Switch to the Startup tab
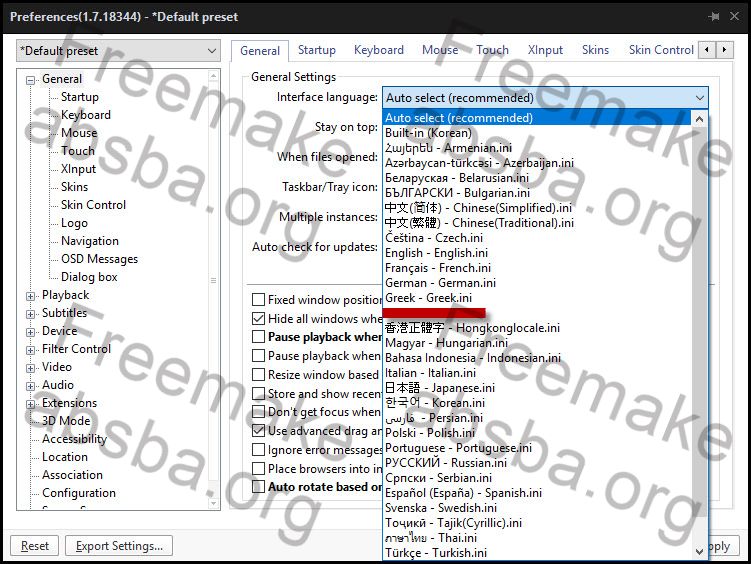 tap(317, 50)
